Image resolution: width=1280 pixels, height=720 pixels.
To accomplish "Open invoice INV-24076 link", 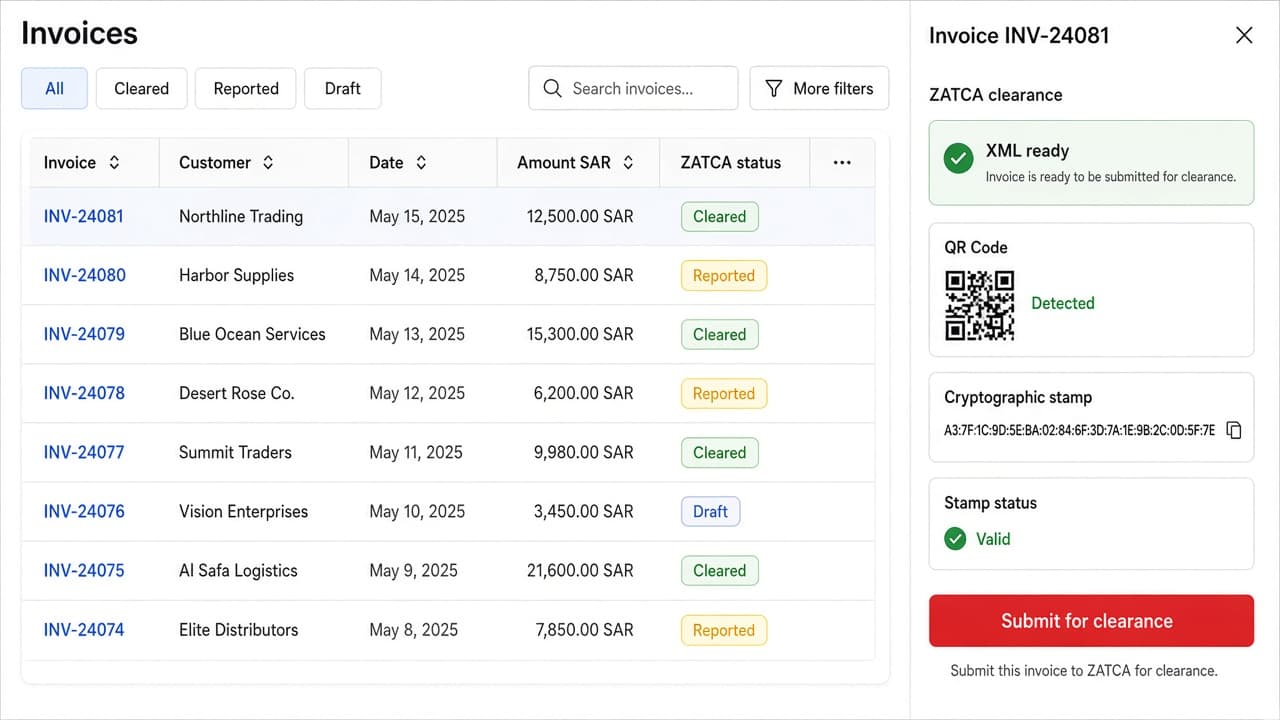I will pos(84,511).
